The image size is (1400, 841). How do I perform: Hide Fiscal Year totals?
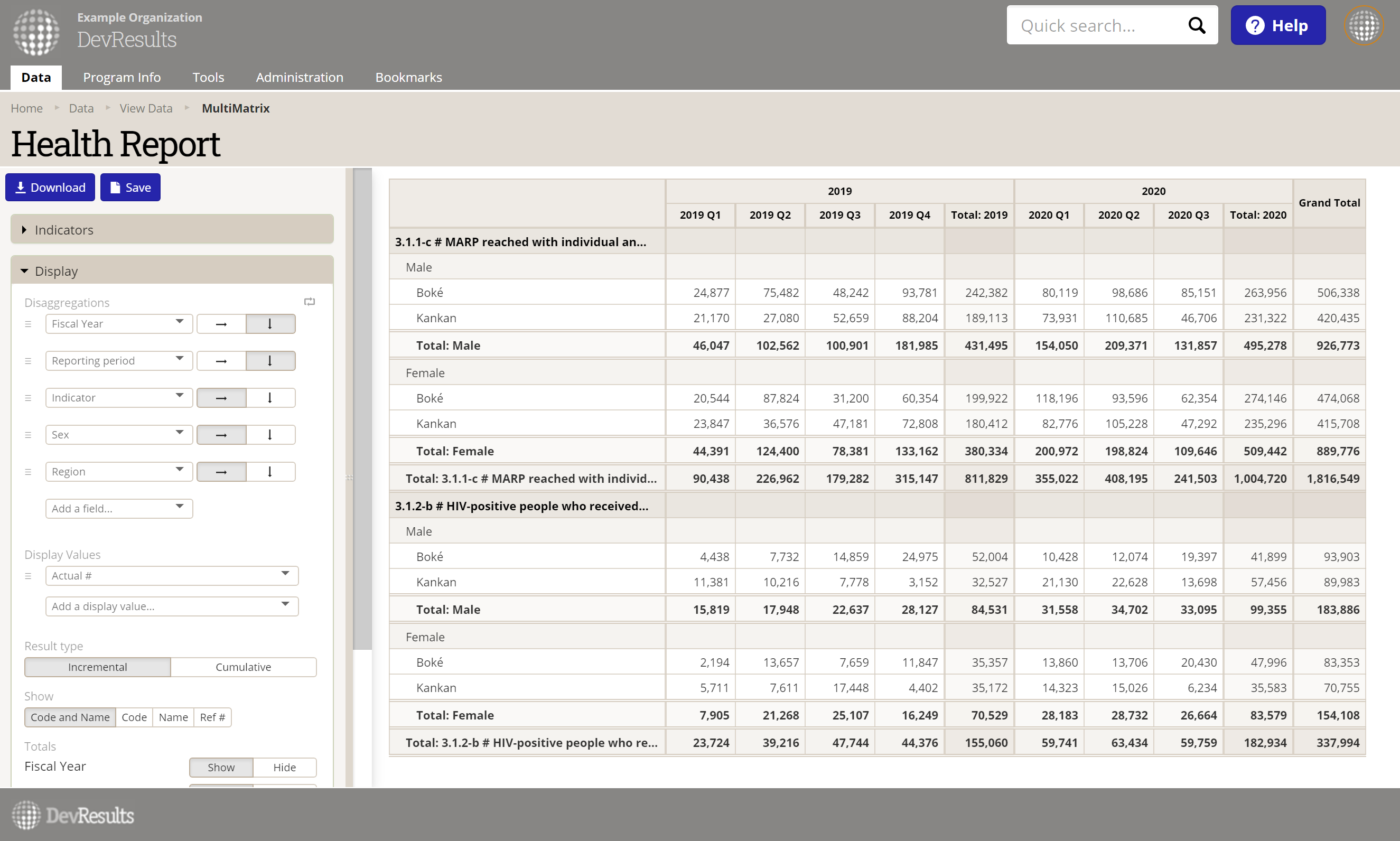tap(284, 768)
